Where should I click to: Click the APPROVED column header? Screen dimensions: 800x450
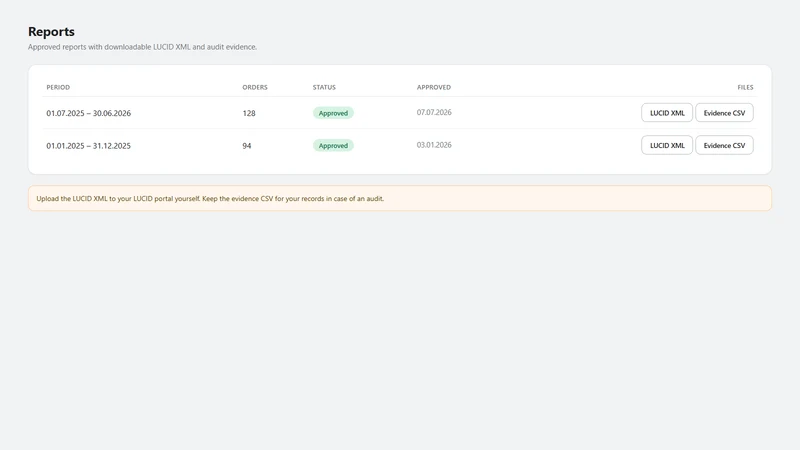click(434, 87)
